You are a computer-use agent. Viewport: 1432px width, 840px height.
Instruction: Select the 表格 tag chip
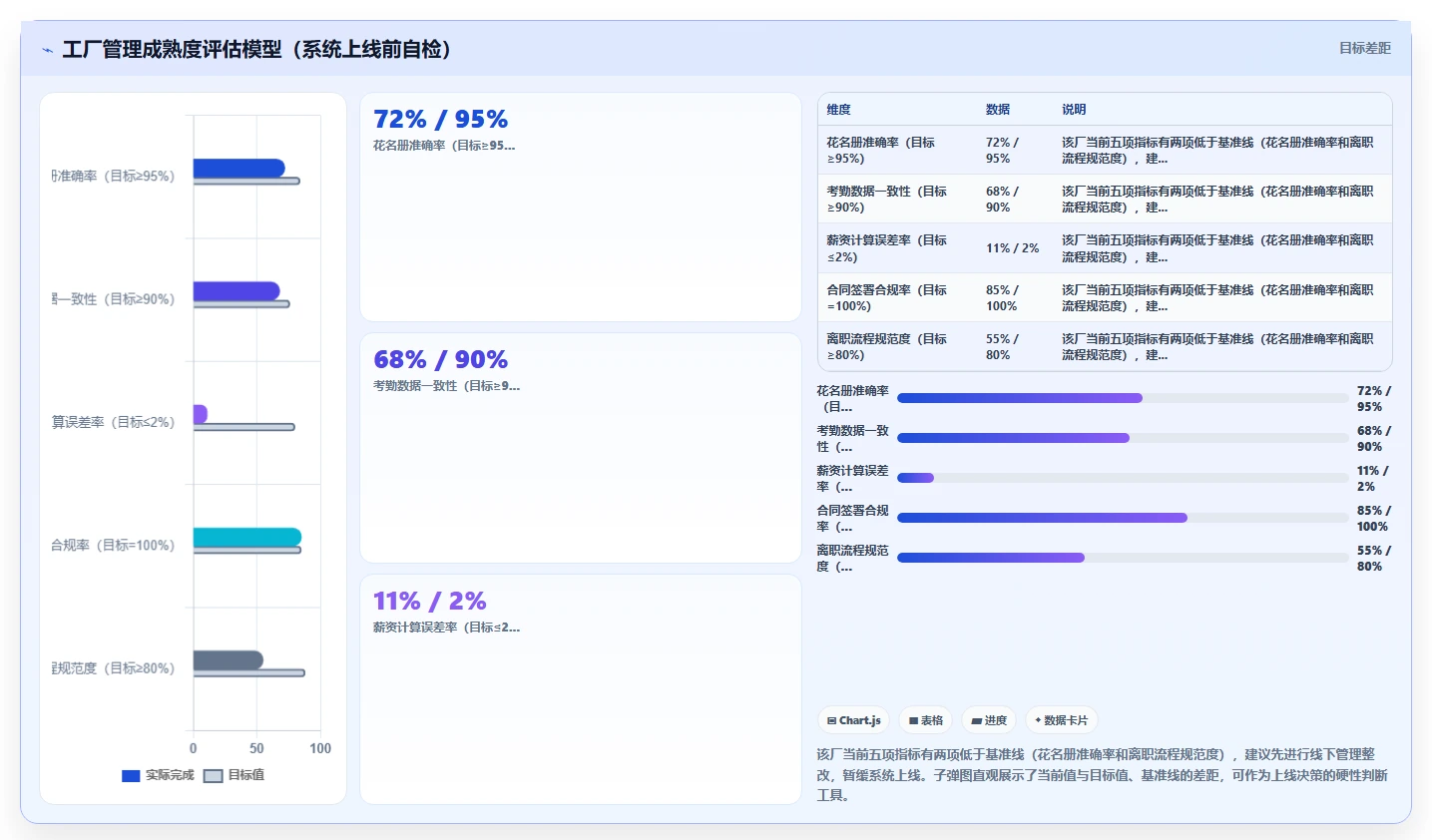(x=925, y=720)
